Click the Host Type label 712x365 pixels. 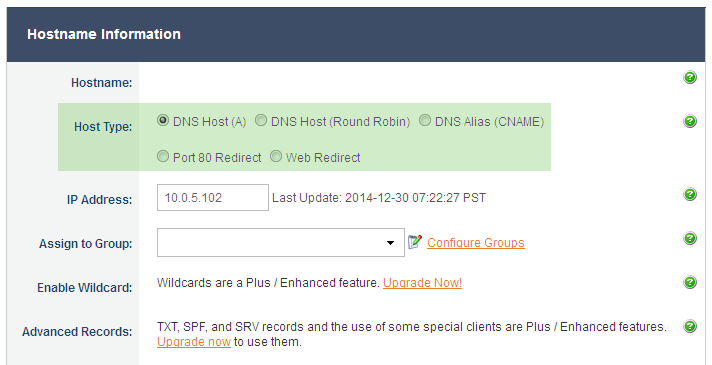pyautogui.click(x=103, y=127)
